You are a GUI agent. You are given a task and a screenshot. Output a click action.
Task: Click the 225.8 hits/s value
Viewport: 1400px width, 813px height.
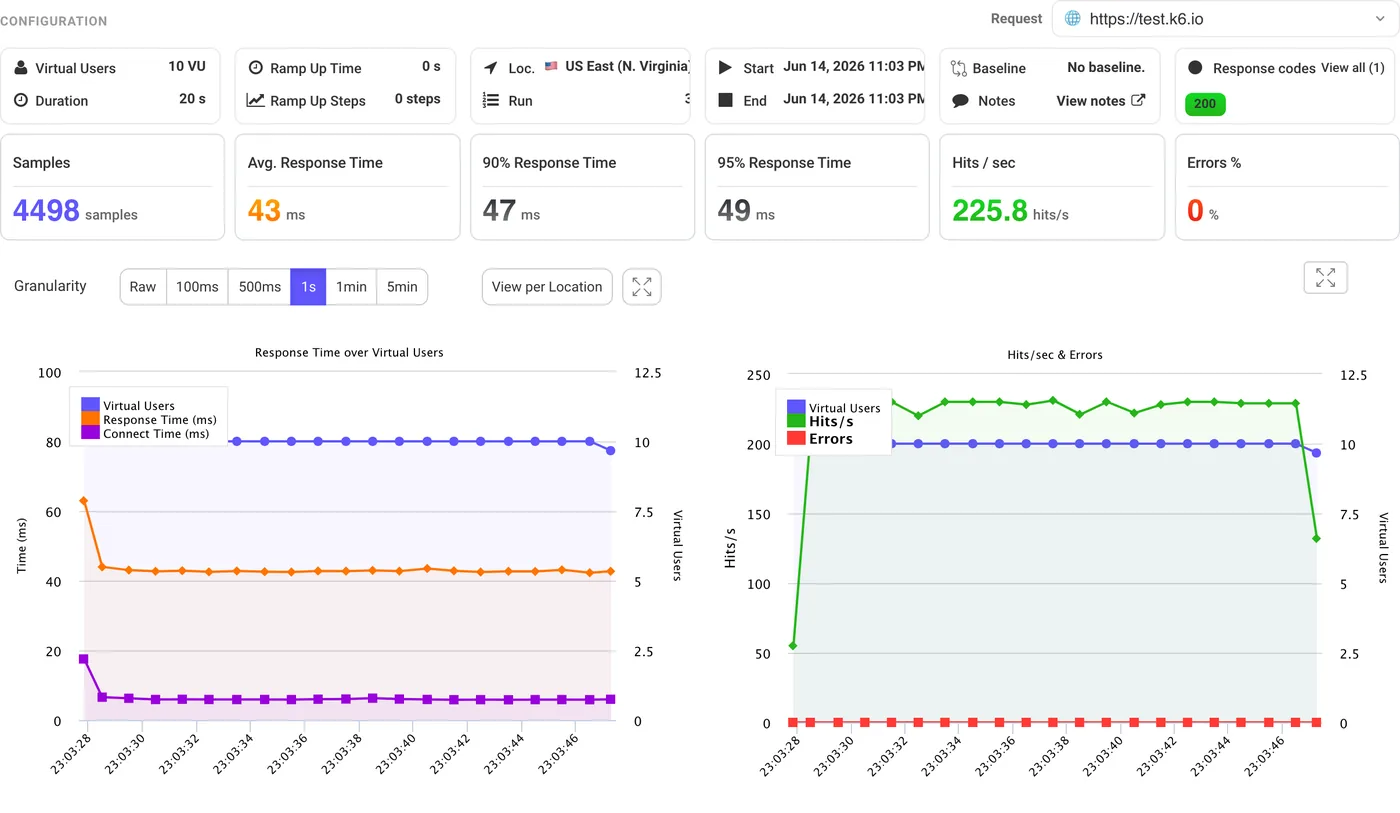click(990, 210)
